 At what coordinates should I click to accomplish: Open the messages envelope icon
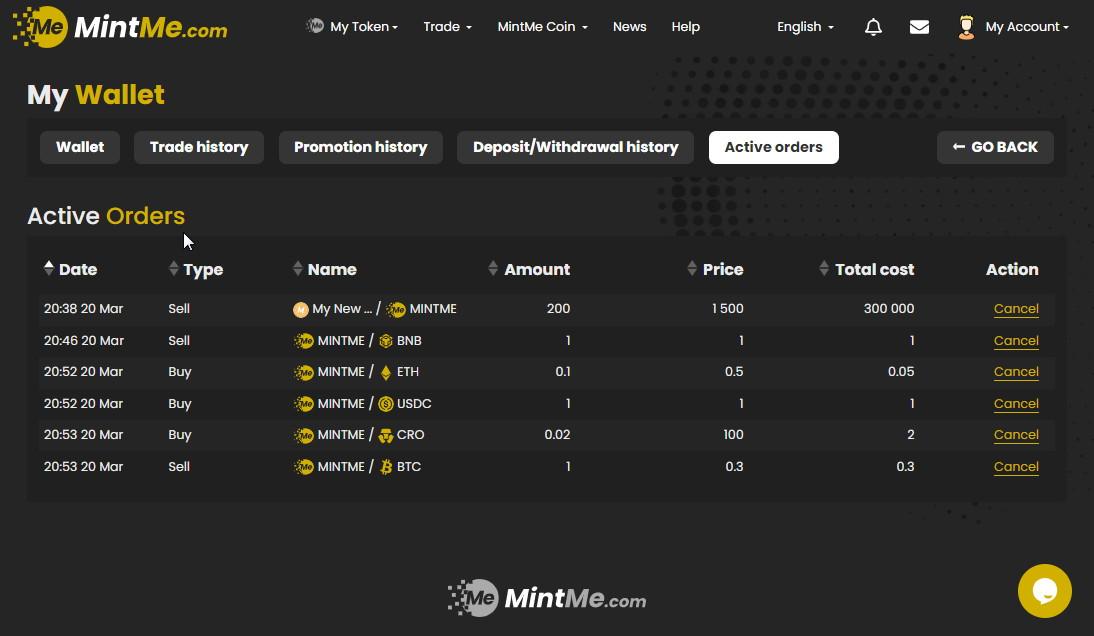[x=919, y=27]
